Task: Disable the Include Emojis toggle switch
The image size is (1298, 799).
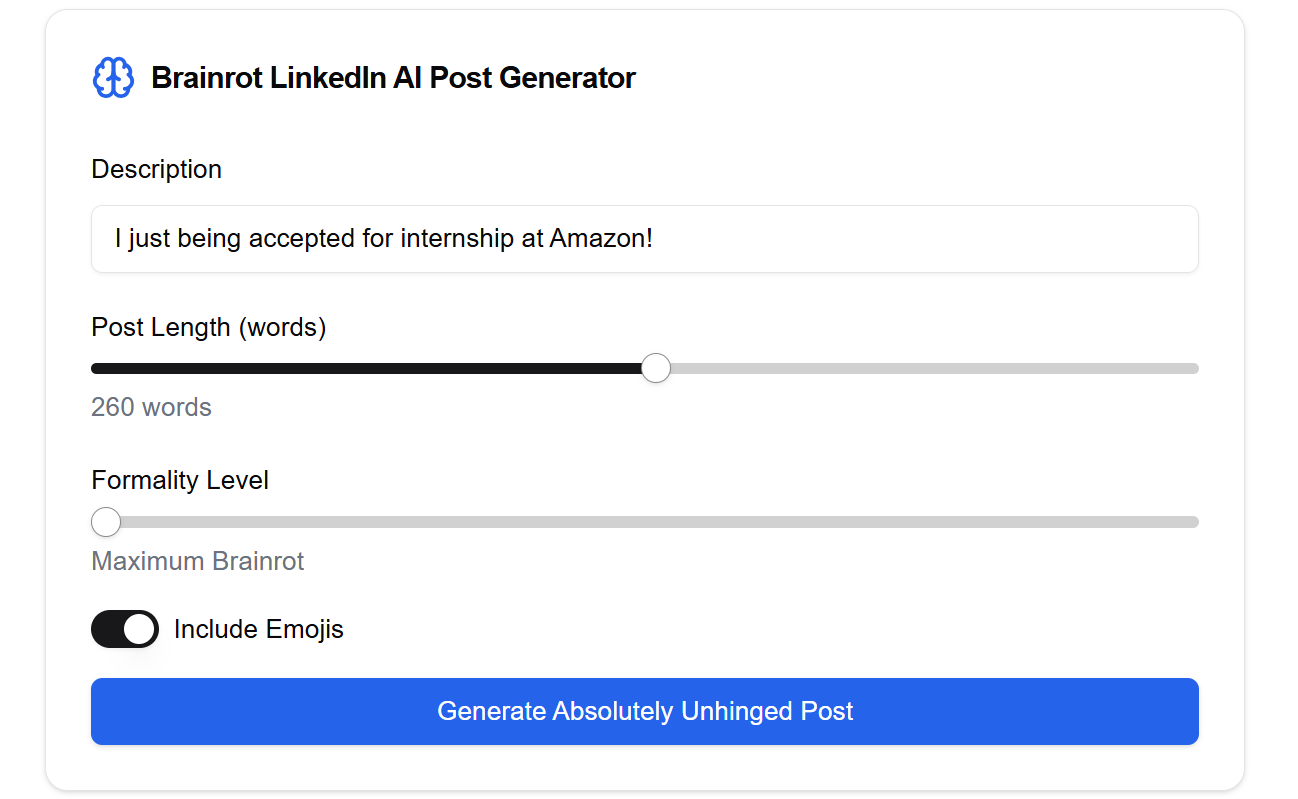Action: point(125,629)
